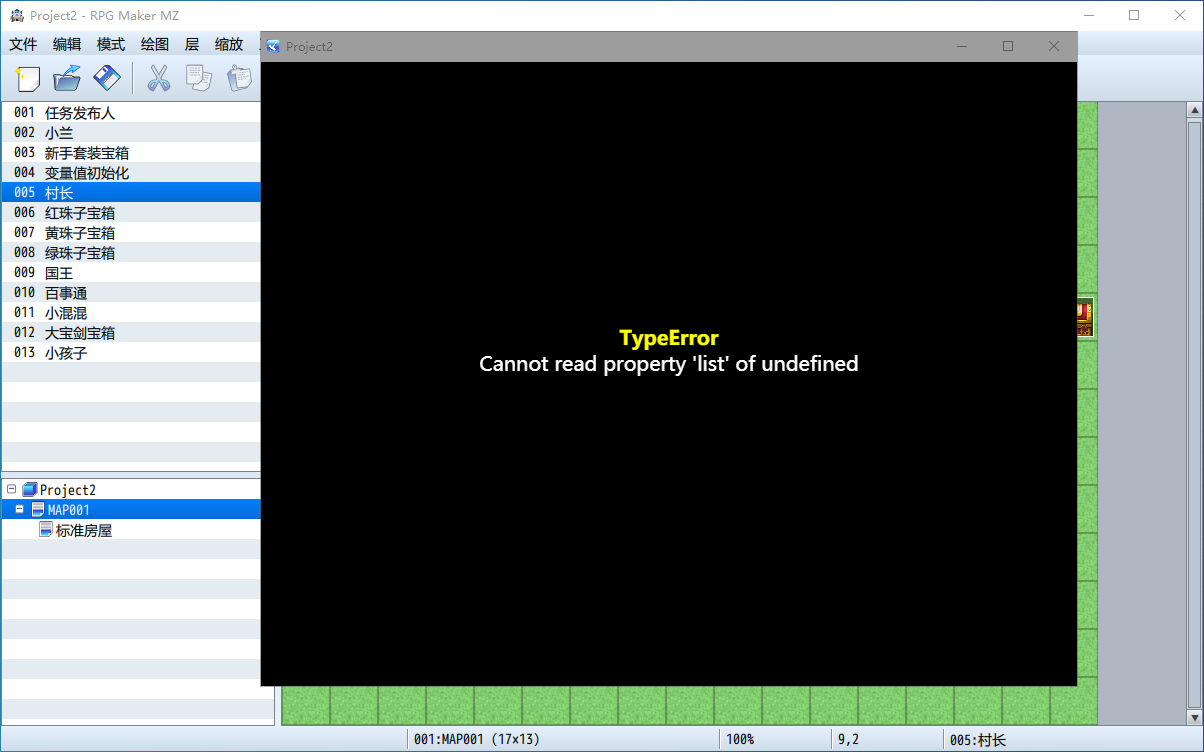Viewport: 1204px width, 752px height.
Task: Minimize the RPG Maker MZ main window
Action: coord(1088,15)
